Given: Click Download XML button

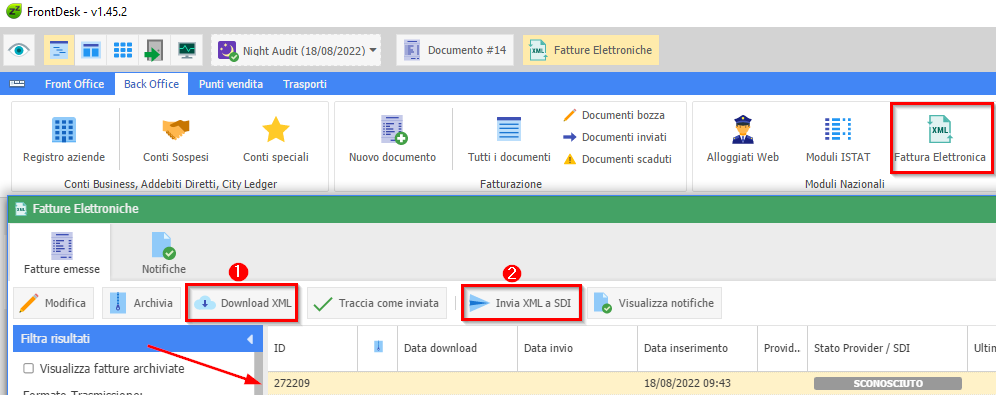Looking at the screenshot, I should pos(243,304).
